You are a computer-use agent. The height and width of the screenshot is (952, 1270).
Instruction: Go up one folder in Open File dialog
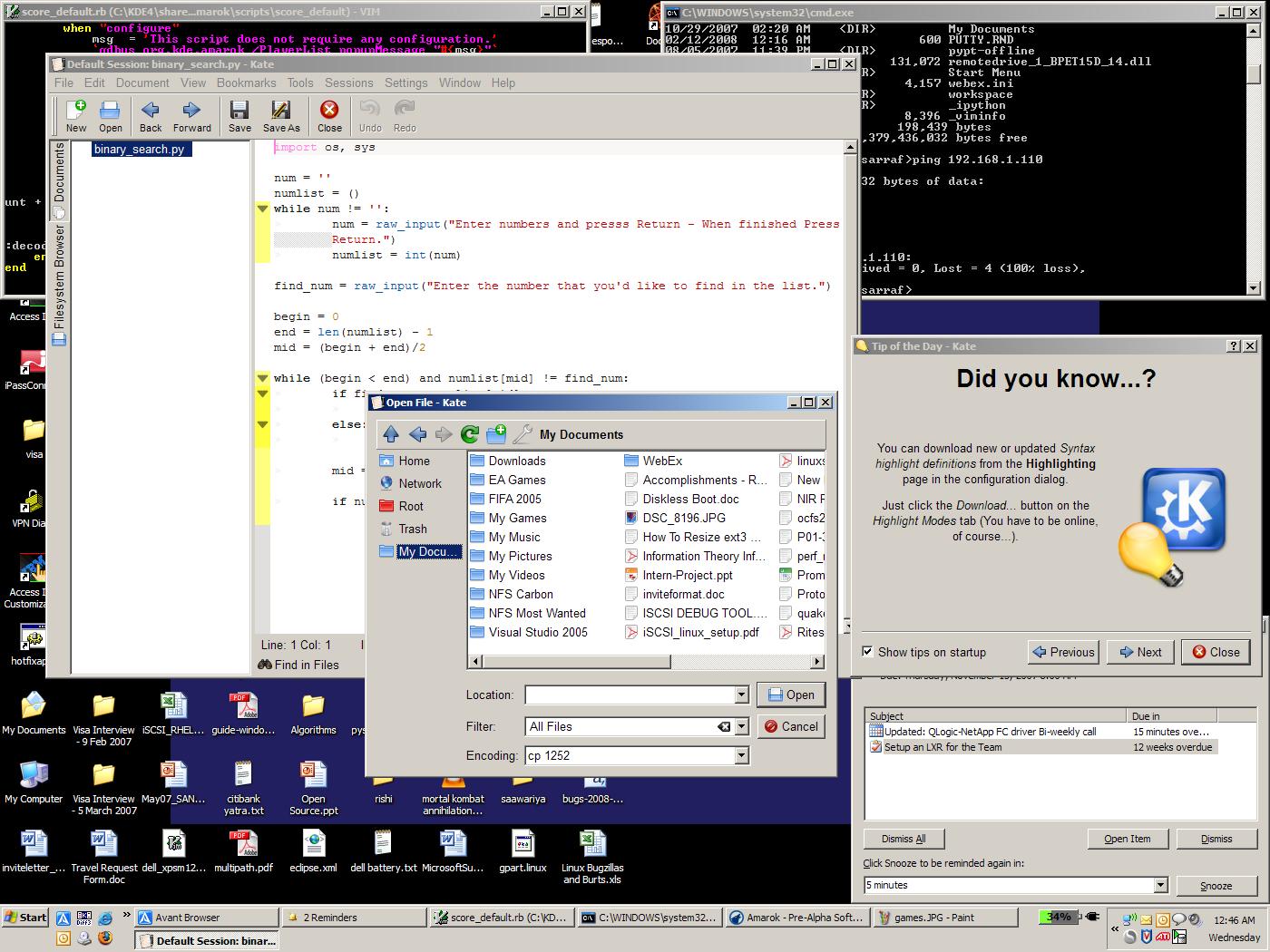tap(391, 434)
